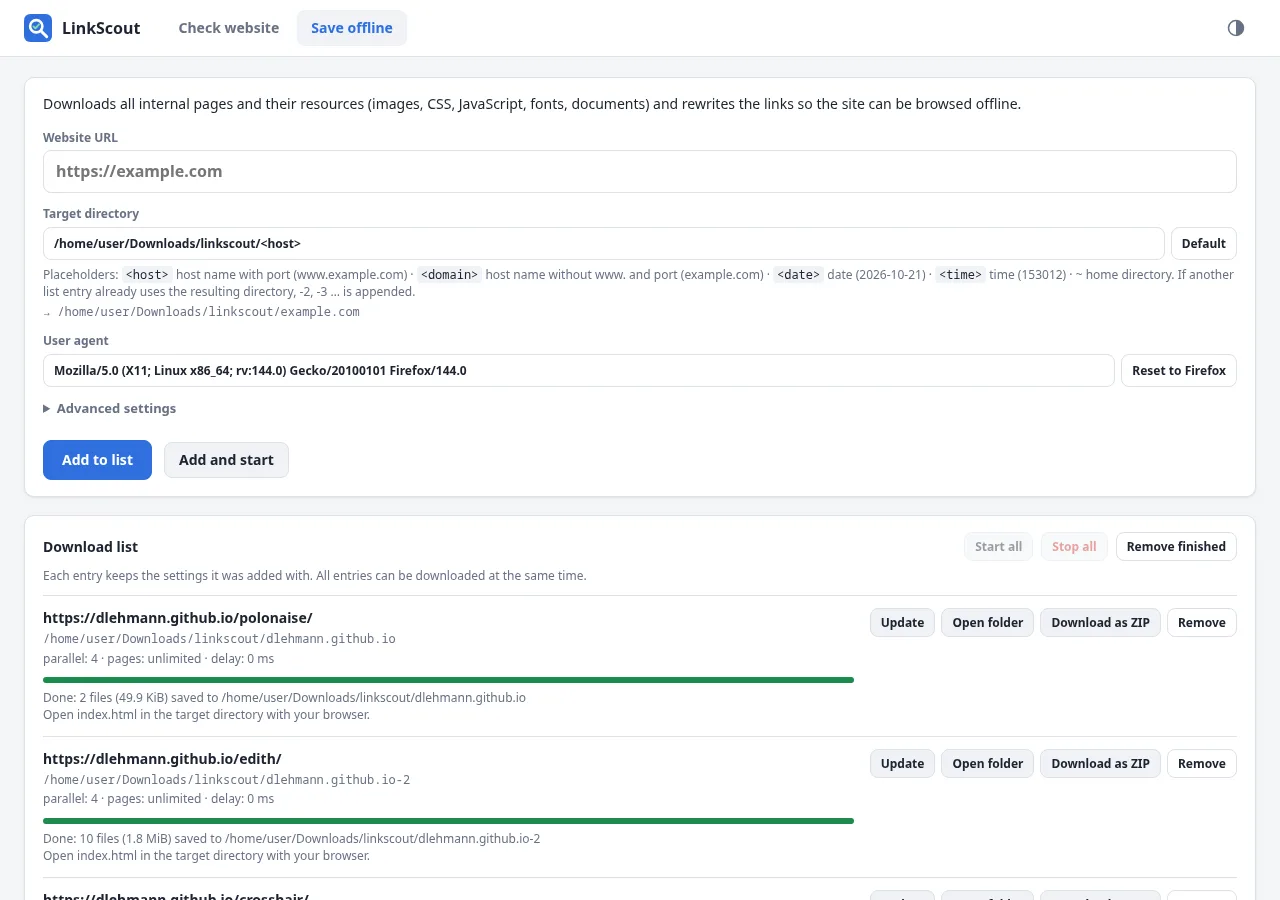The width and height of the screenshot is (1280, 900).
Task: Click the Stop all button
Action: pos(1074,547)
